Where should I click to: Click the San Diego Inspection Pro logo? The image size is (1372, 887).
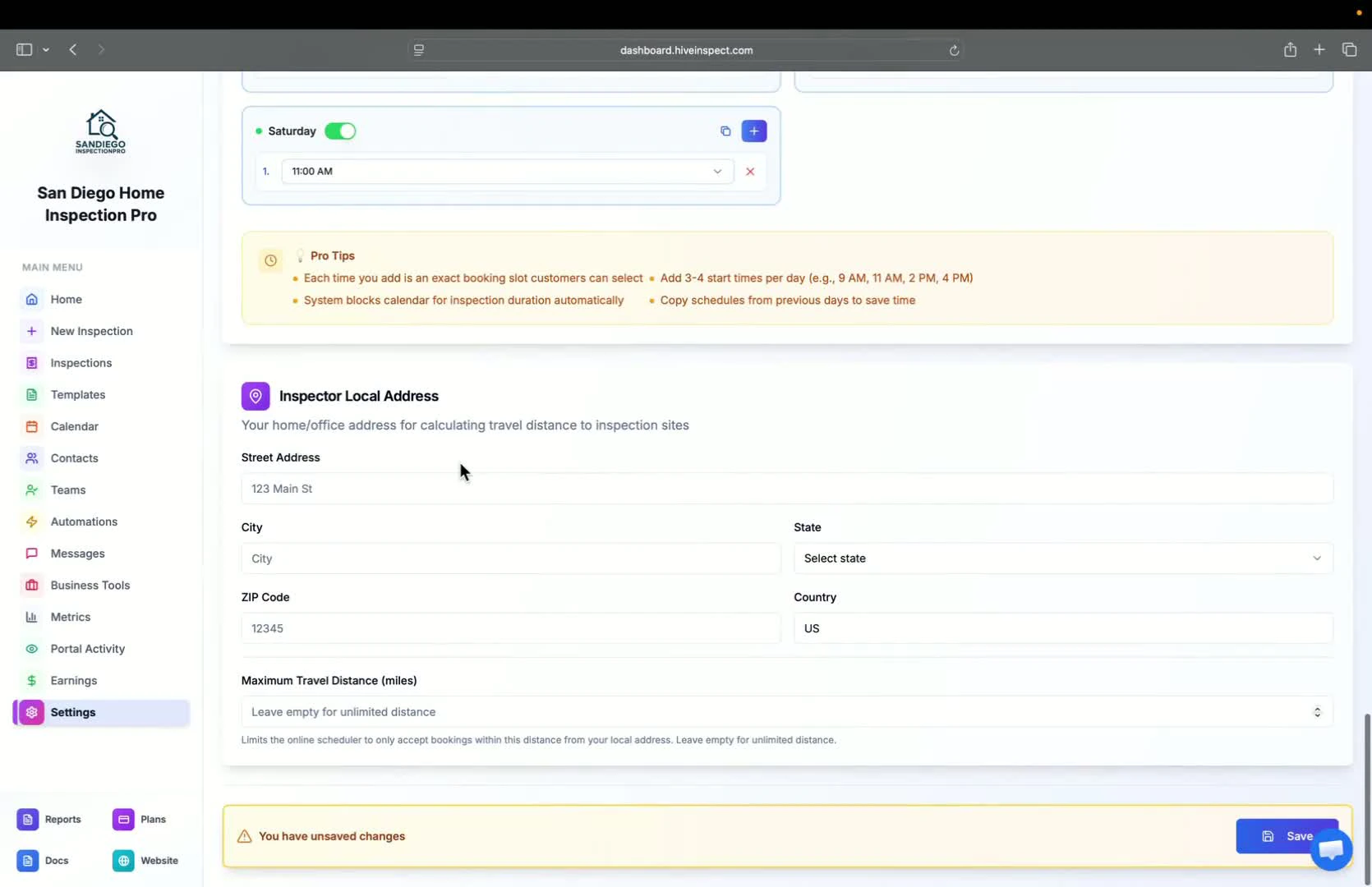click(x=101, y=131)
